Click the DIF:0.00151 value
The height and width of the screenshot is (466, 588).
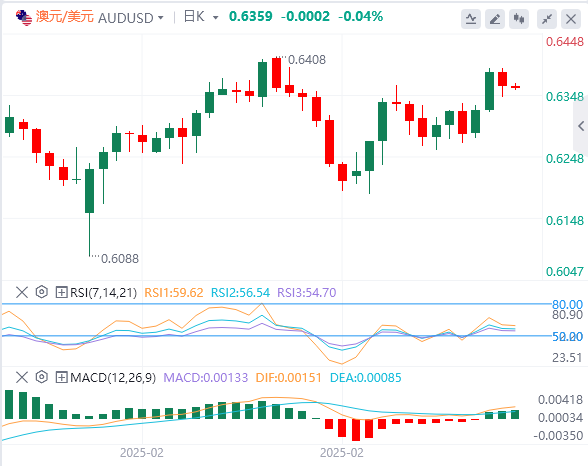pos(288,378)
